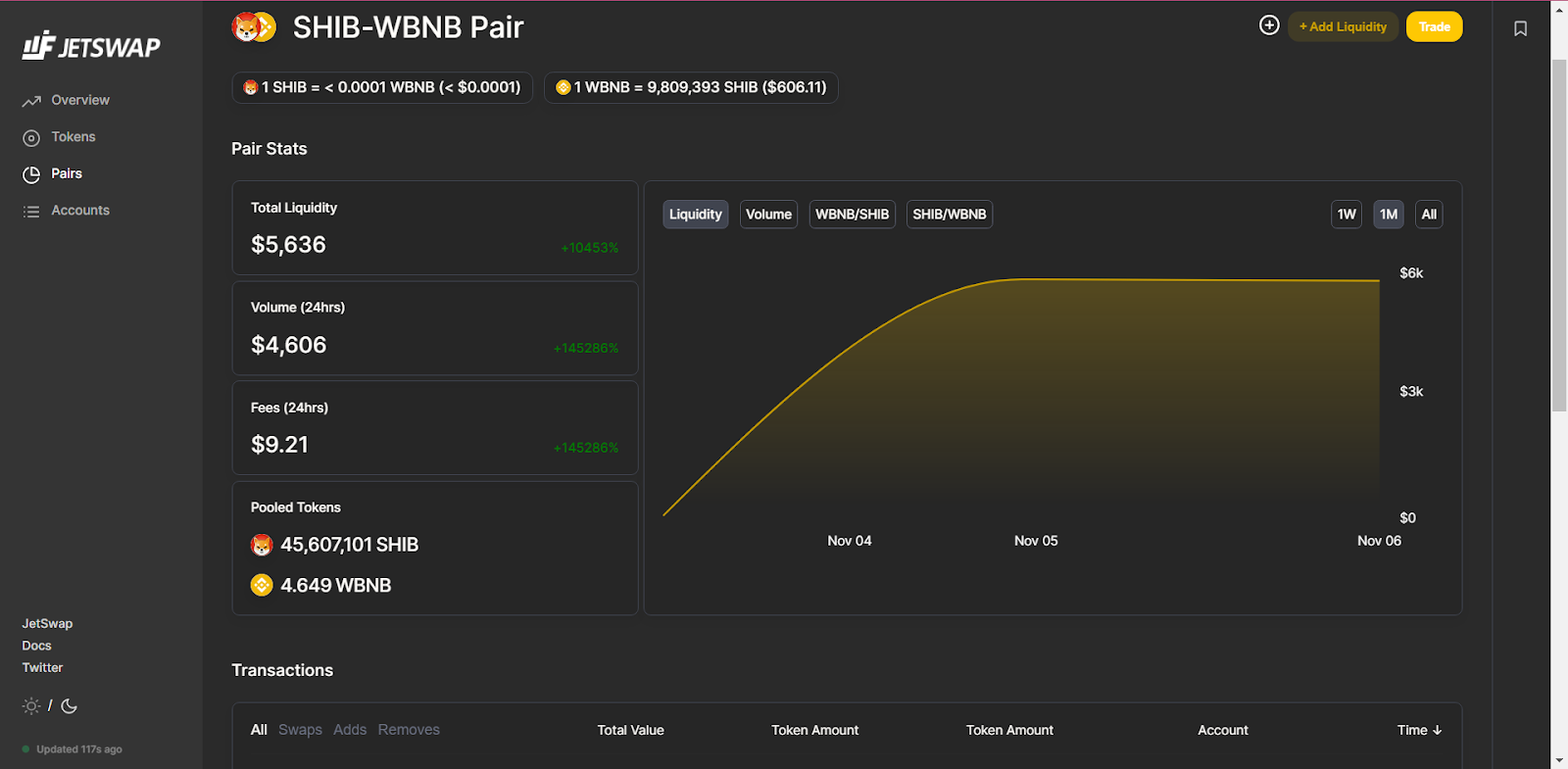Click the circled plus icon near Add Liquidity
Screen dimensions: 1568x769
point(1269,25)
